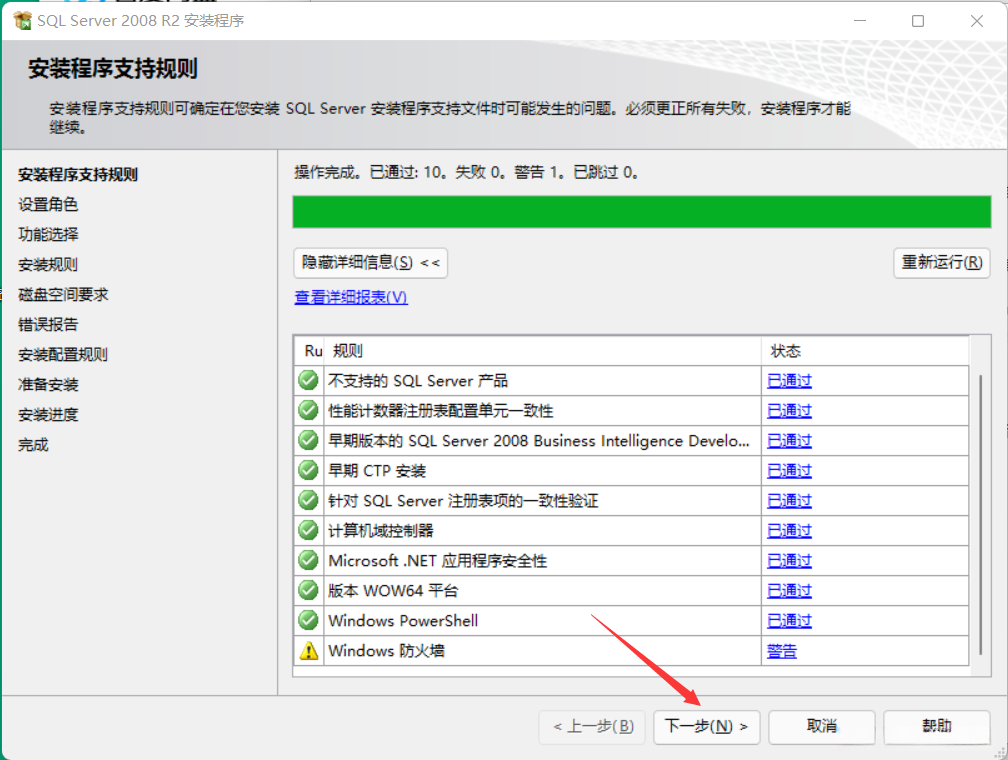The image size is (1008, 760).
Task: Click the yellow warning icon for Windows 防火墙
Action: point(309,651)
